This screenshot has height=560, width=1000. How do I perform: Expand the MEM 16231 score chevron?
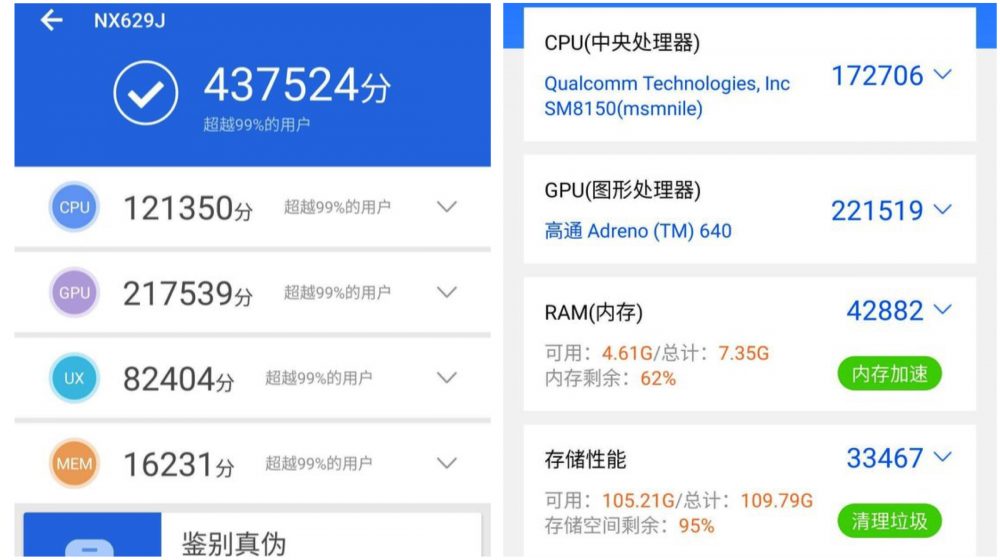447,463
